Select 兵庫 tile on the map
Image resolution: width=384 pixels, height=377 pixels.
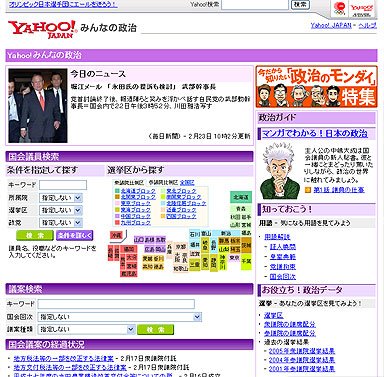[169, 250]
